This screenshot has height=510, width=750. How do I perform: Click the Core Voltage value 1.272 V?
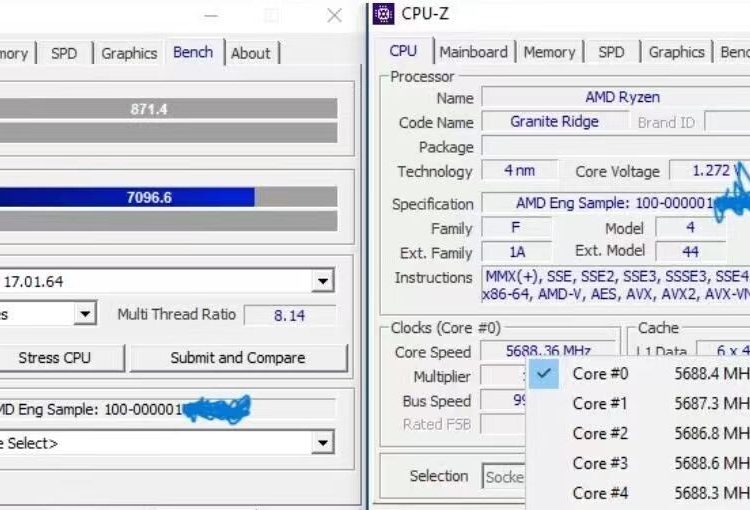click(x=710, y=170)
